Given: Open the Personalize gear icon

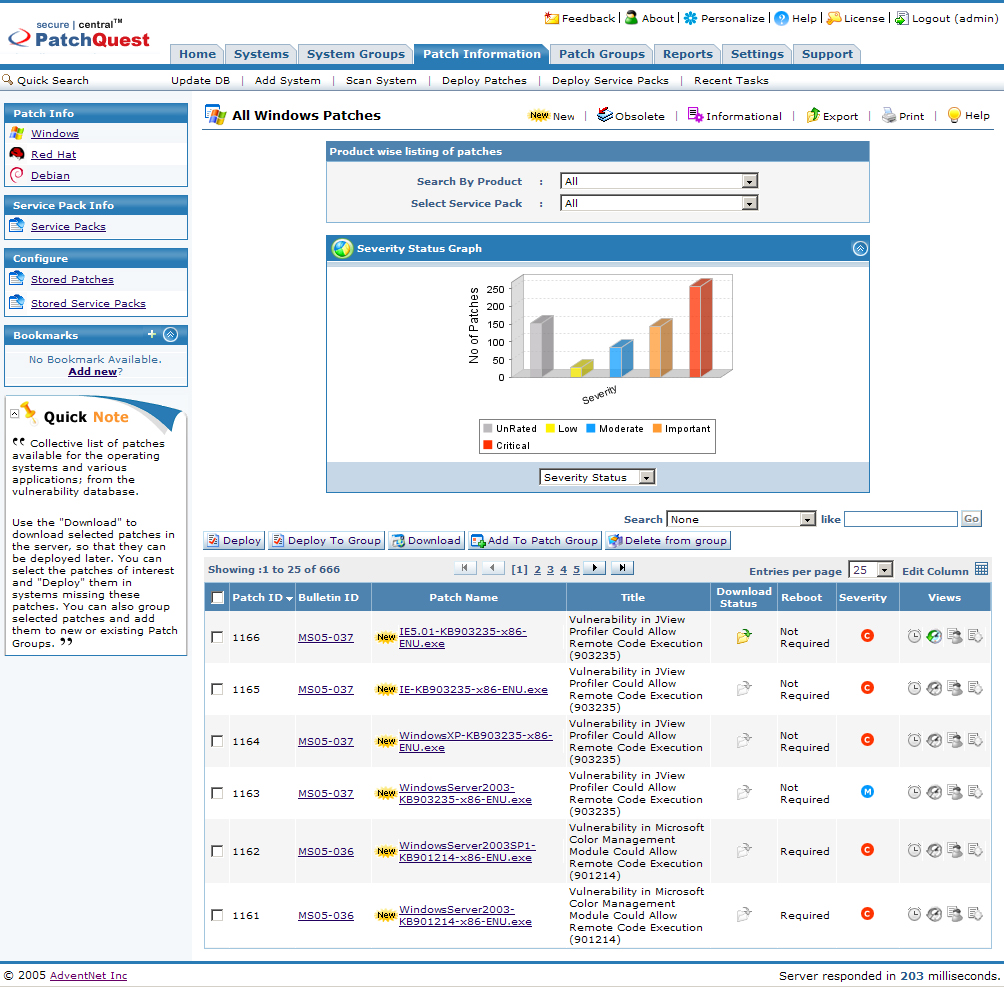Looking at the screenshot, I should (x=690, y=18).
